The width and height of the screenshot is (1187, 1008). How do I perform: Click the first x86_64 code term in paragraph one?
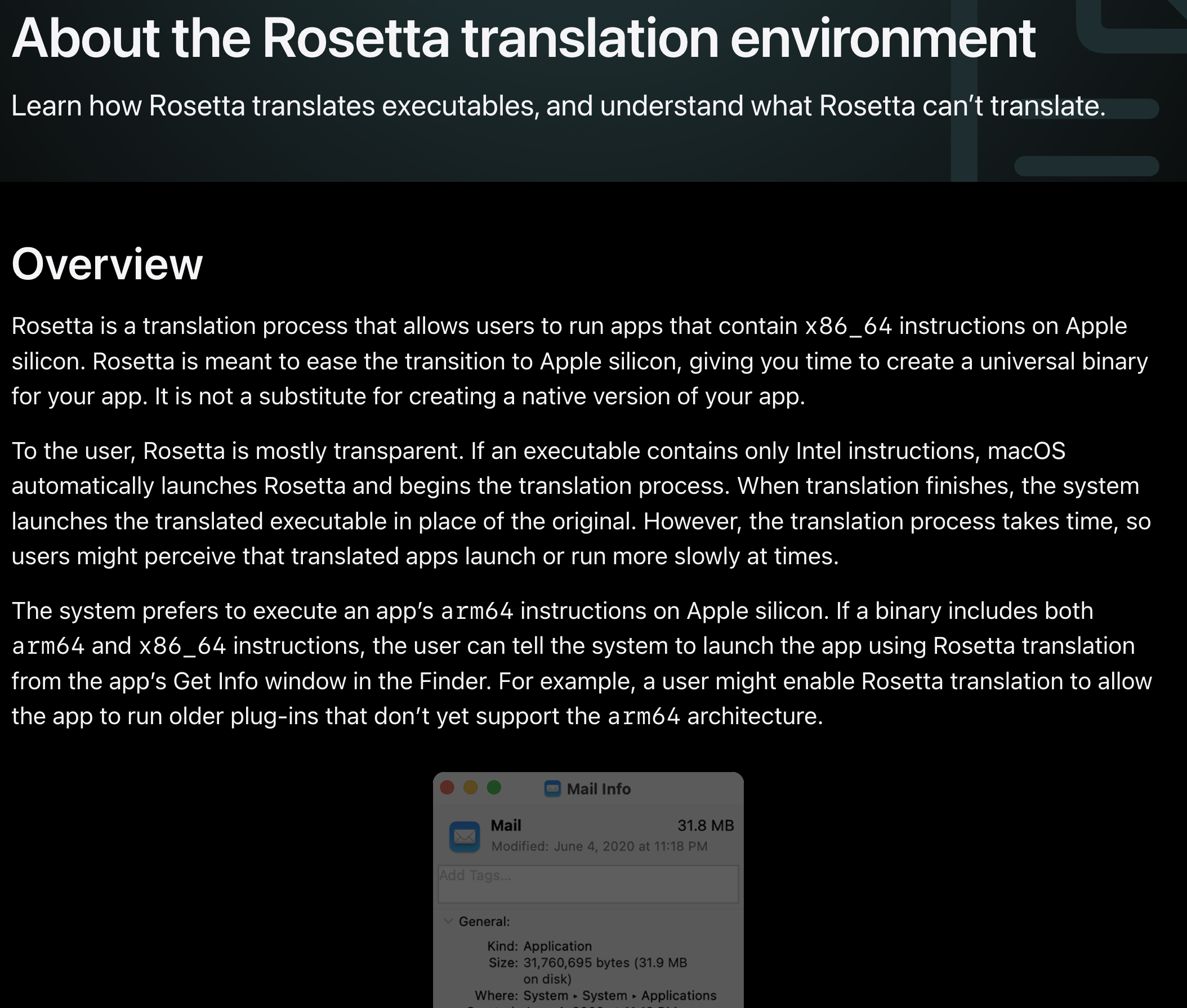848,326
